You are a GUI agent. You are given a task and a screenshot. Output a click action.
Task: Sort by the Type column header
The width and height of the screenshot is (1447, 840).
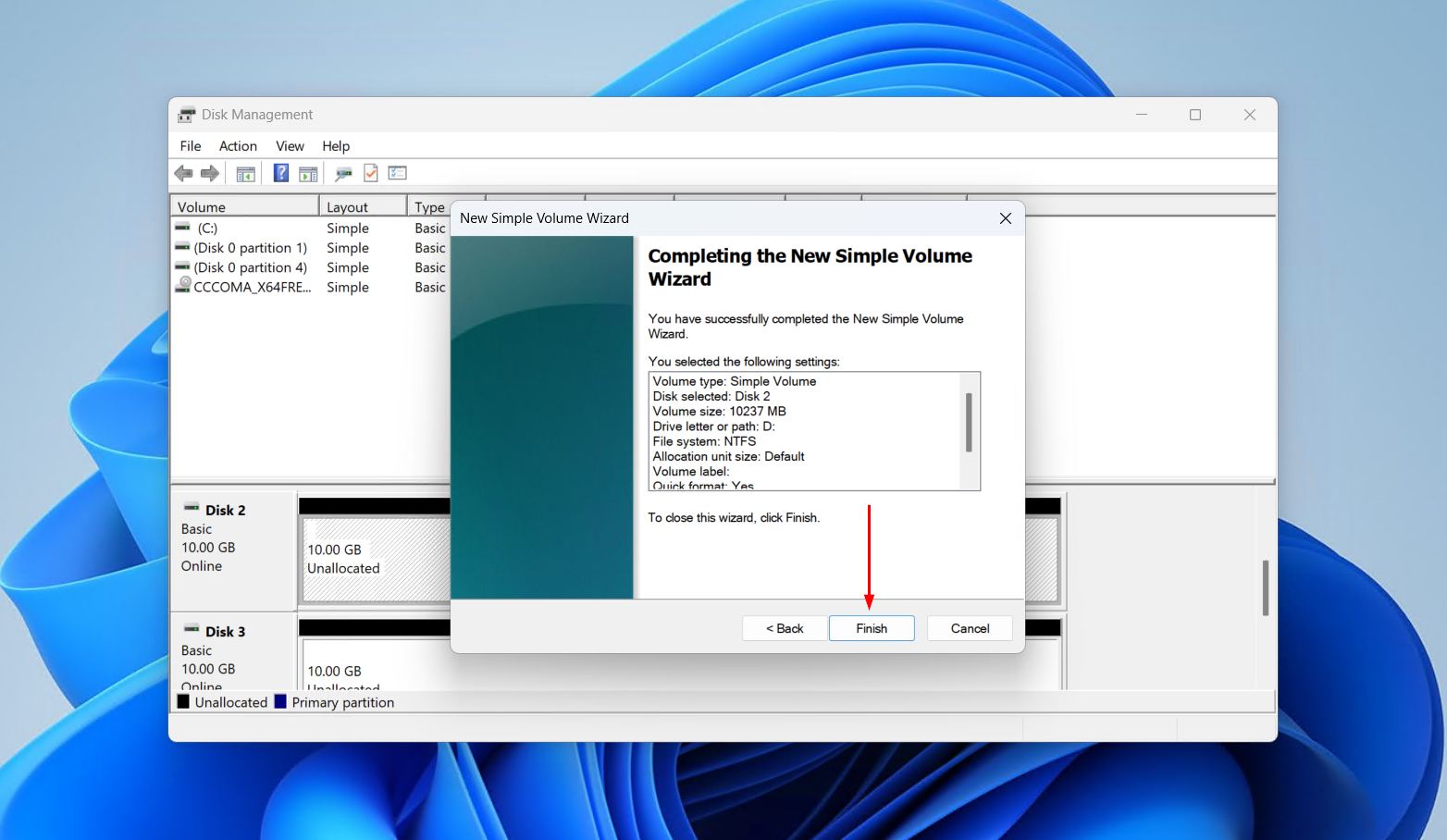pyautogui.click(x=428, y=206)
